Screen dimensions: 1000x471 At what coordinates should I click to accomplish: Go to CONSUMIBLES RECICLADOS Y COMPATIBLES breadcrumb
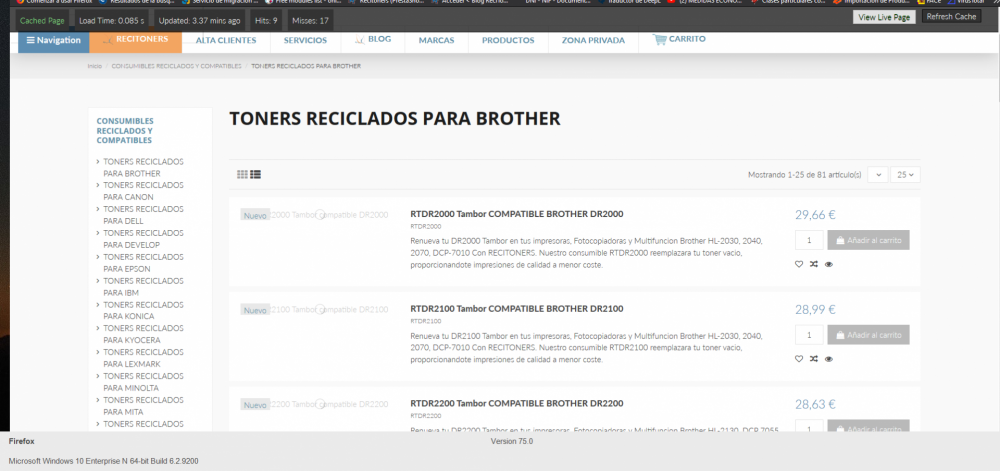(x=177, y=66)
